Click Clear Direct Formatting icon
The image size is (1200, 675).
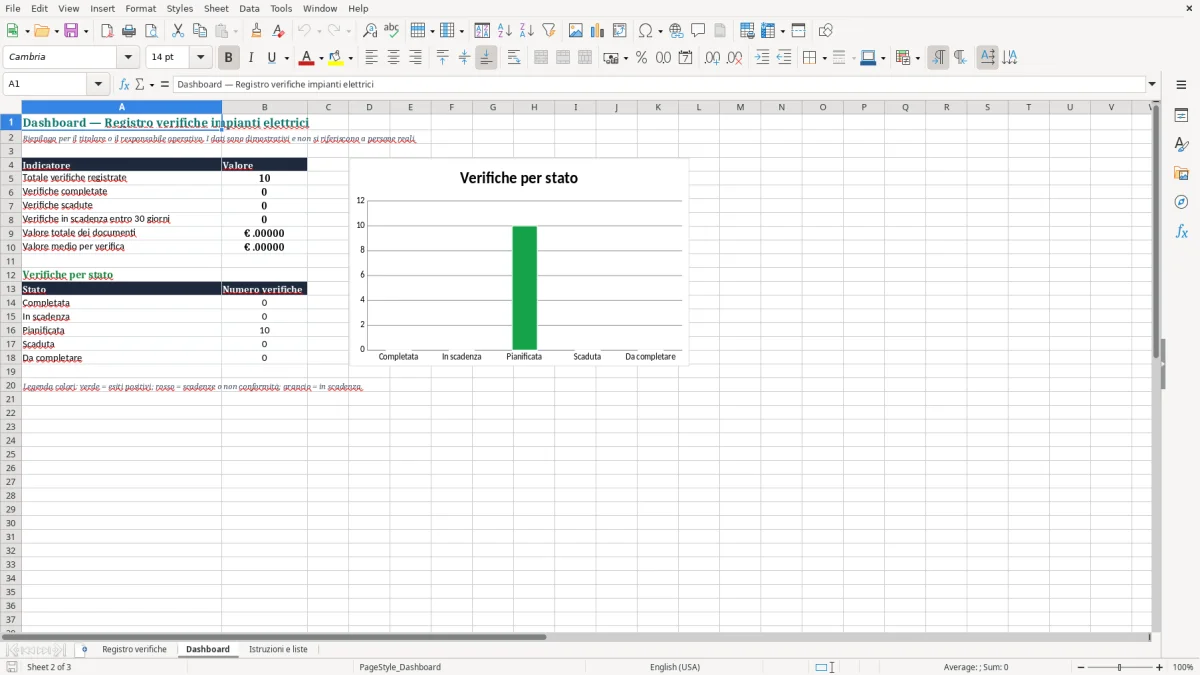(278, 31)
